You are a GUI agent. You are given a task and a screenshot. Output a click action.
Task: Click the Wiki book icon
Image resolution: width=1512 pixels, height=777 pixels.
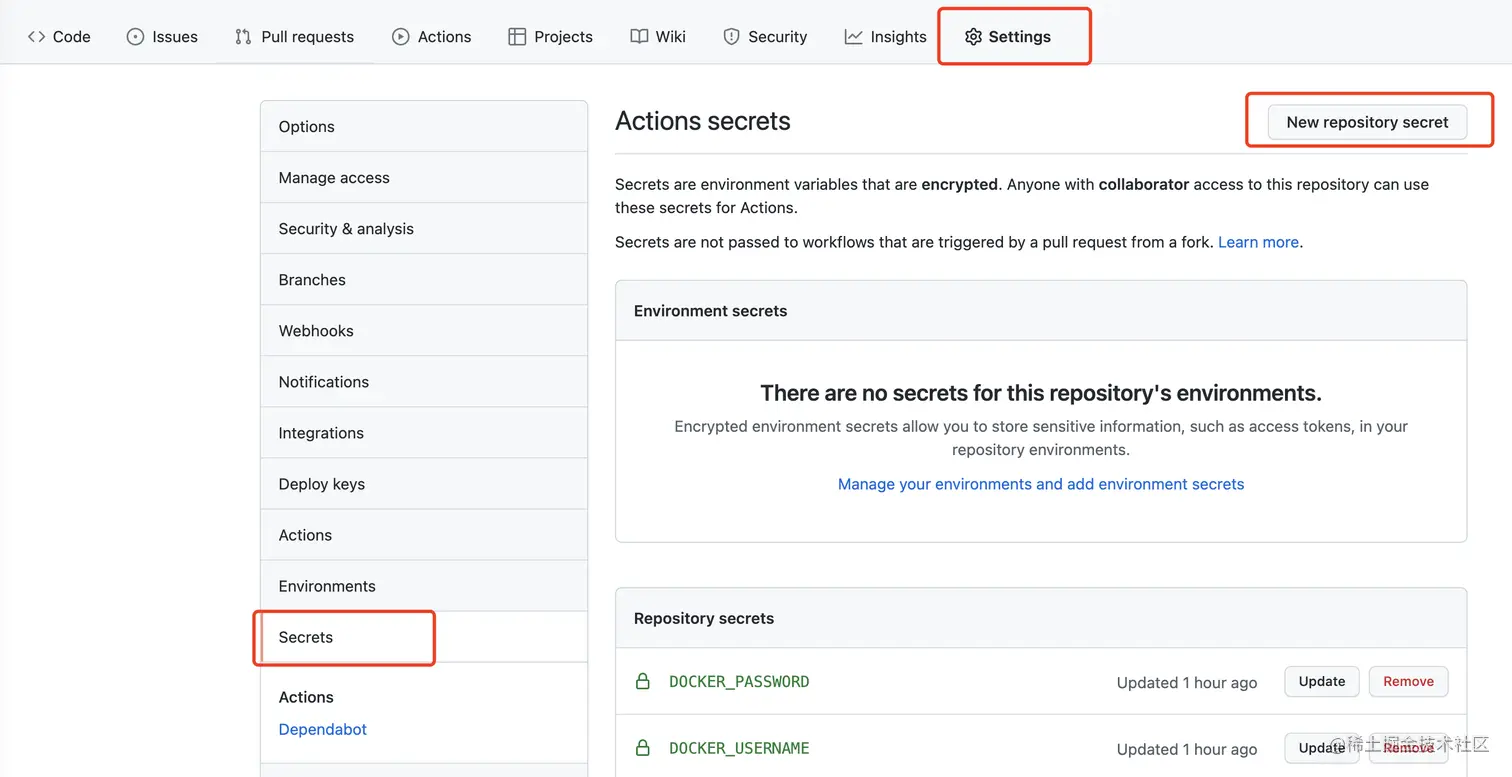coord(639,37)
